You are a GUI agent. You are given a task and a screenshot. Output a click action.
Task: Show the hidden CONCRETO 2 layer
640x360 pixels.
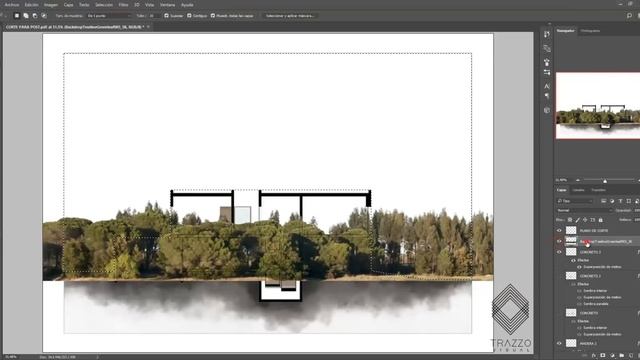559,276
